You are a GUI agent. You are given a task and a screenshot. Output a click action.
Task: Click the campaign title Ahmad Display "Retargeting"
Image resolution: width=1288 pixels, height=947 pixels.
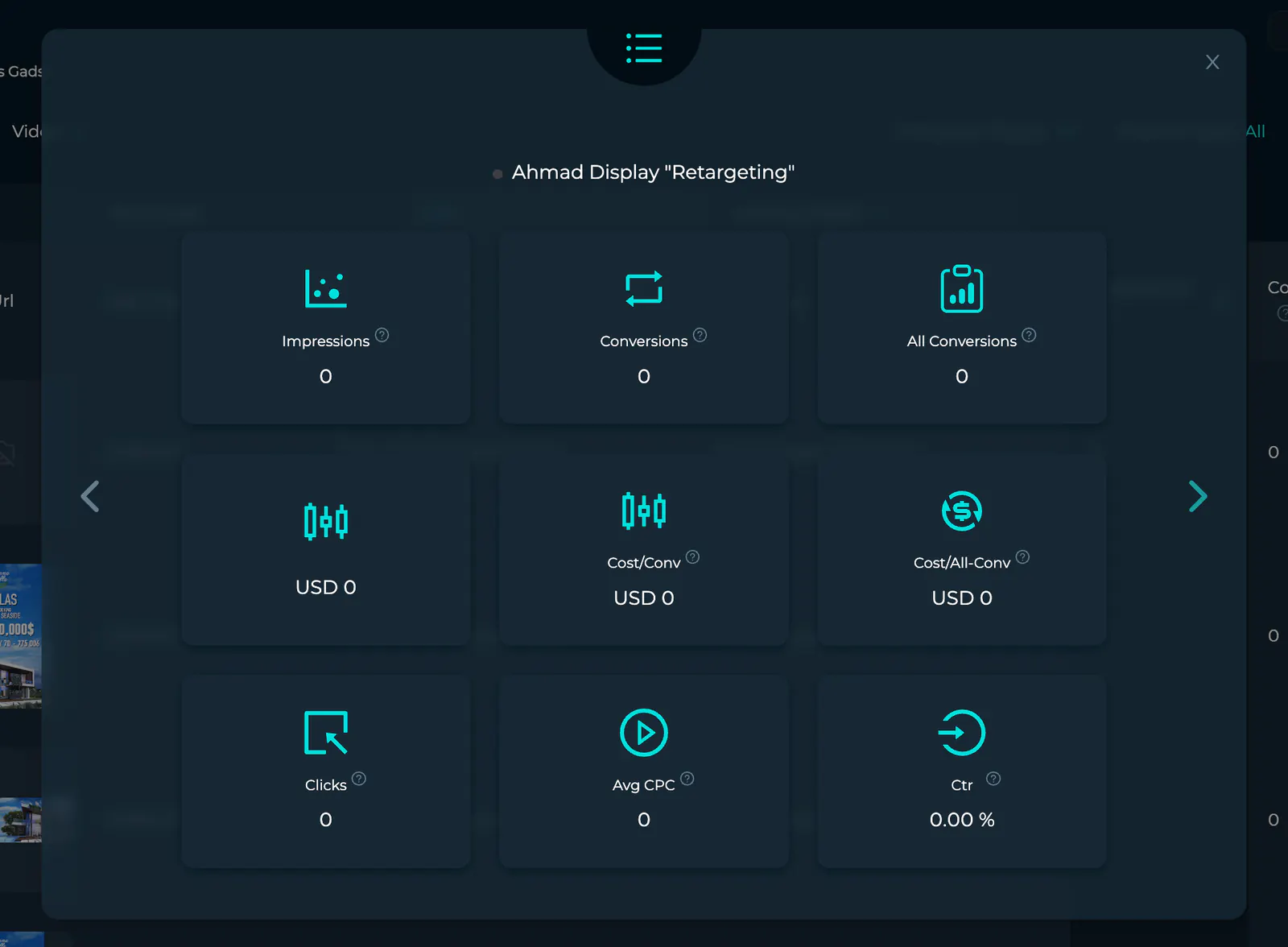(654, 172)
